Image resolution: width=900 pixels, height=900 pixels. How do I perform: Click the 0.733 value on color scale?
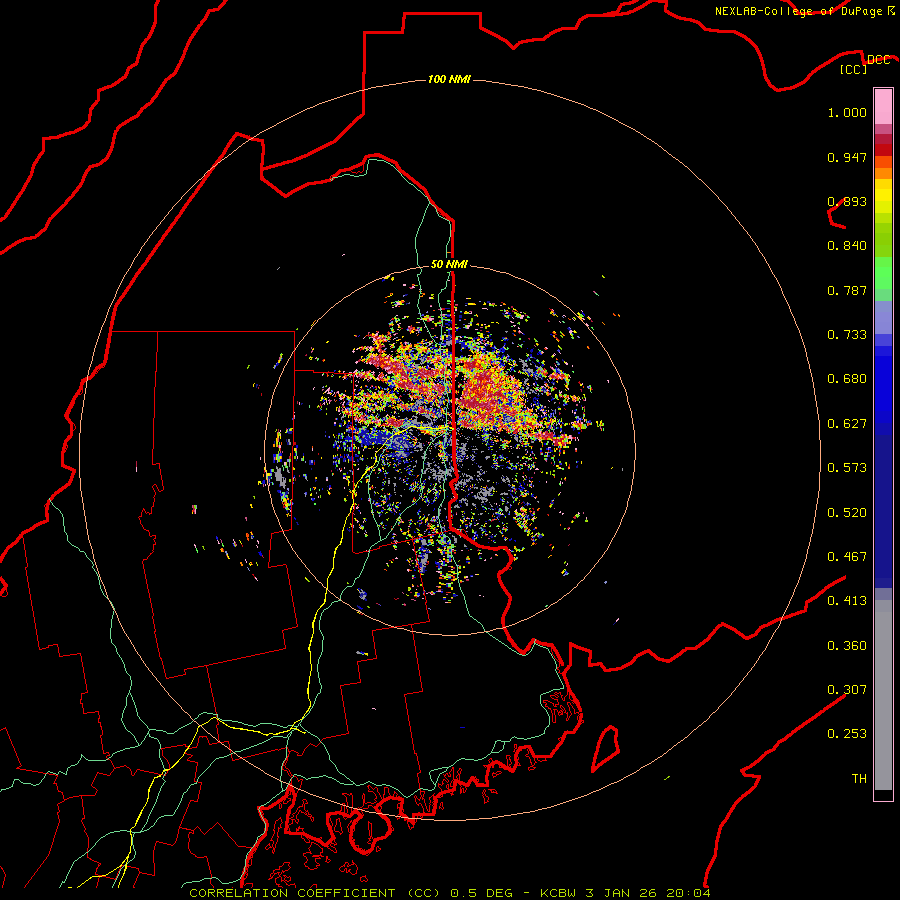(x=847, y=335)
